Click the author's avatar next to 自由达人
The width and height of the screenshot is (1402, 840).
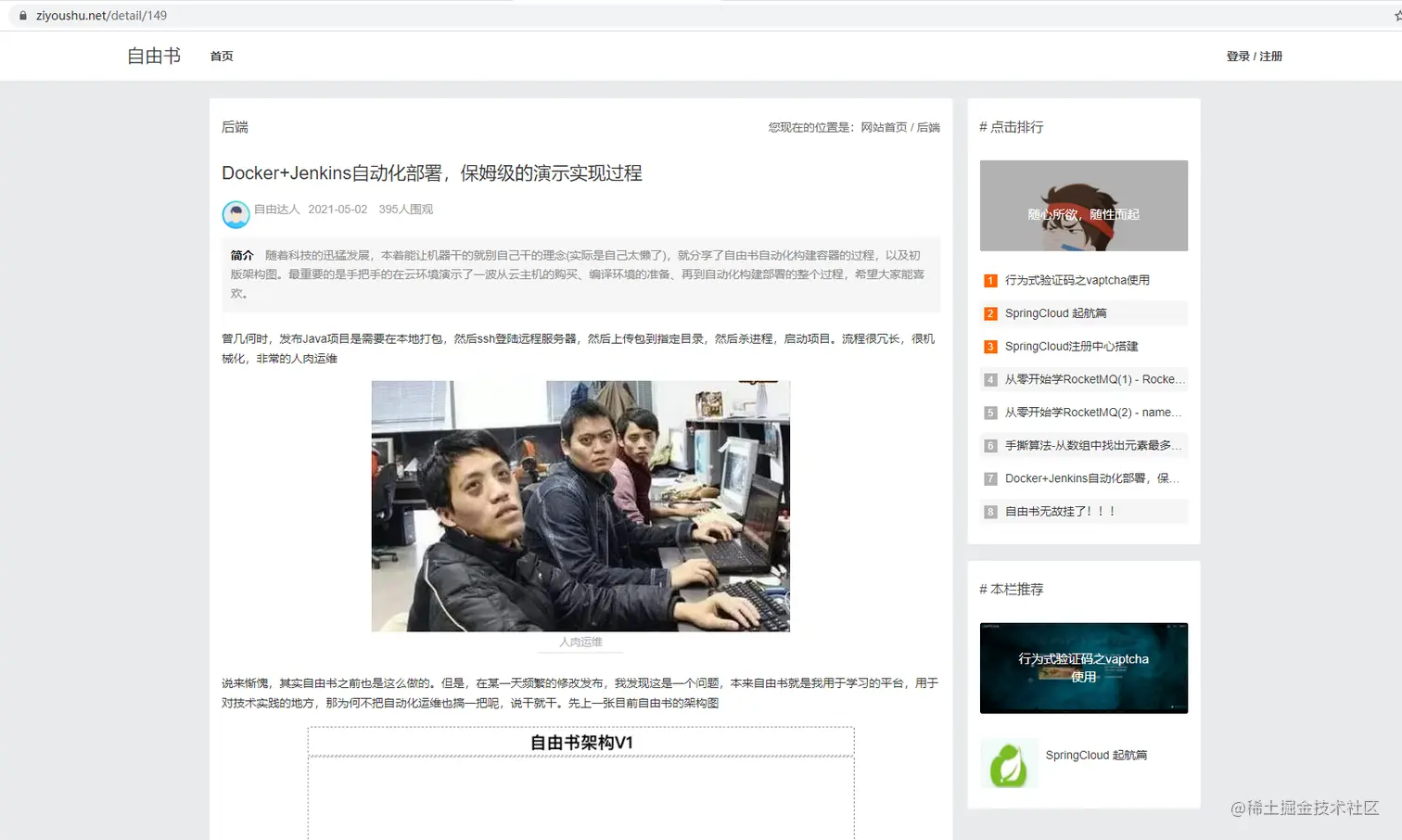[x=236, y=214]
